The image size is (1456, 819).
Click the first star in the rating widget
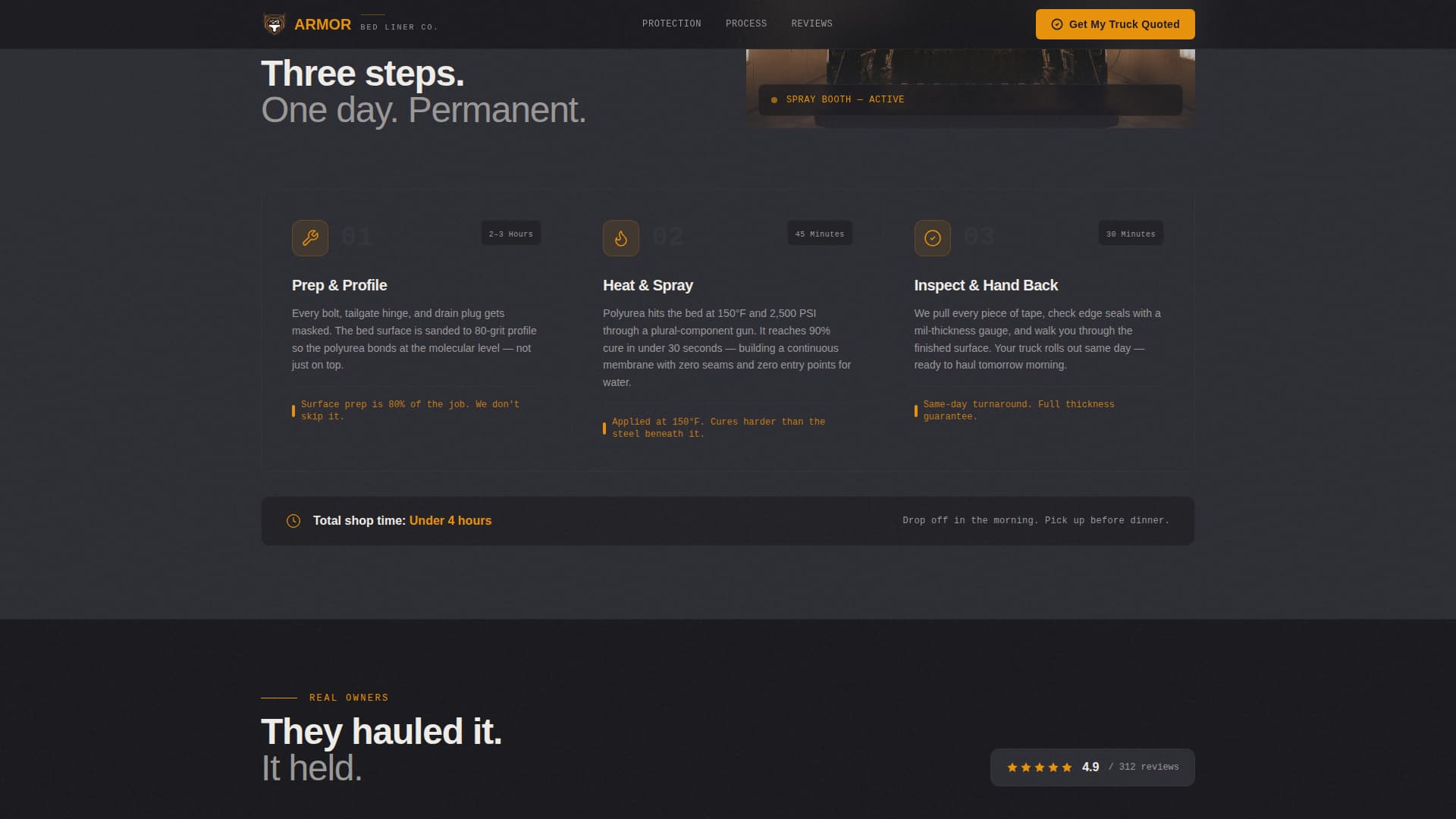point(1012,767)
